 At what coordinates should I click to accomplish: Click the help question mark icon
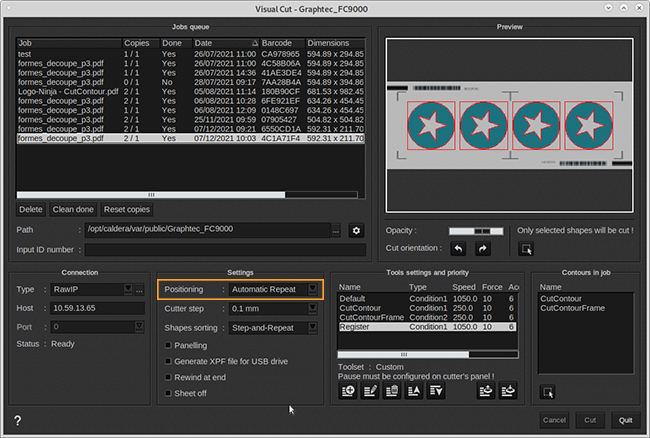click(x=18, y=420)
